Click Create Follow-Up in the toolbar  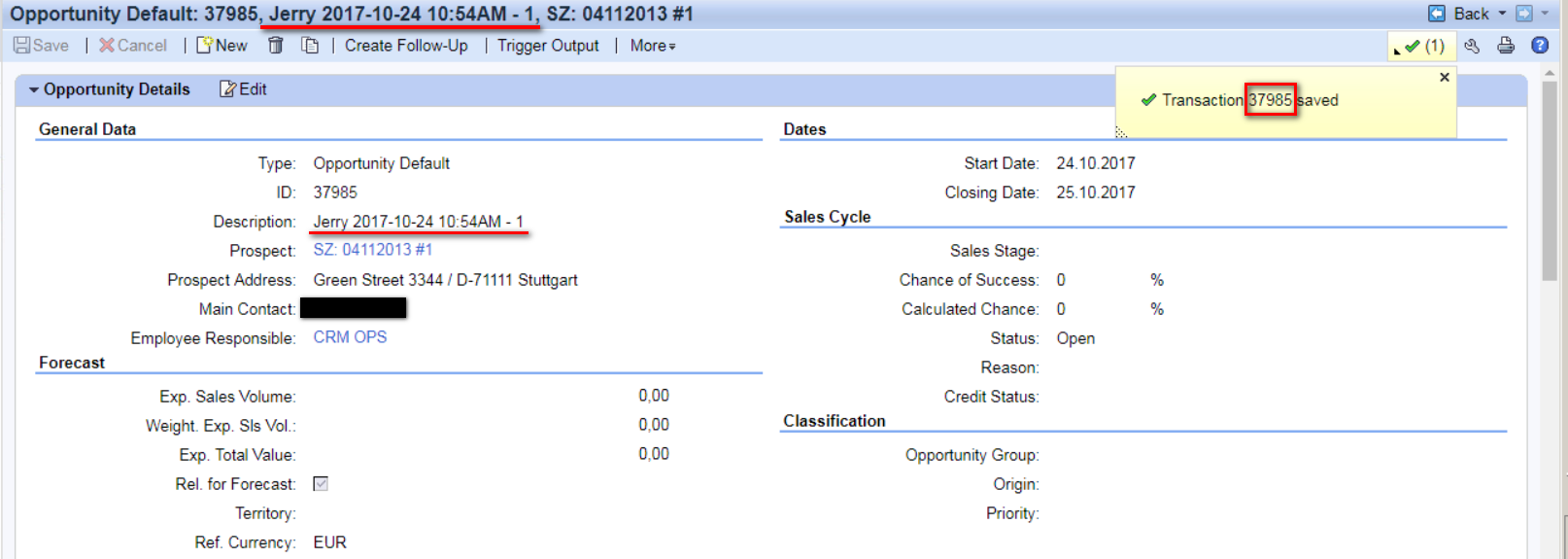click(x=406, y=46)
